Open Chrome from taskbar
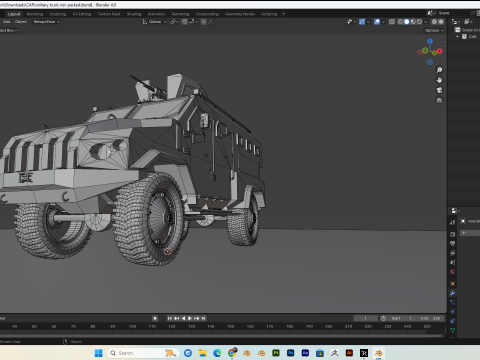 click(x=232, y=353)
